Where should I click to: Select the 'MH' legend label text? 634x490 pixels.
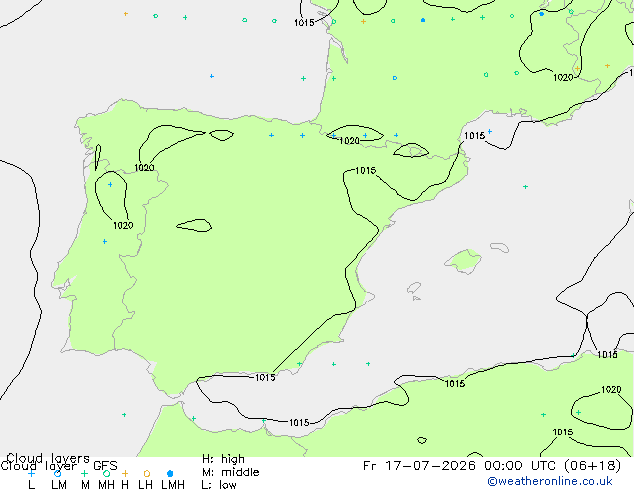[106, 484]
